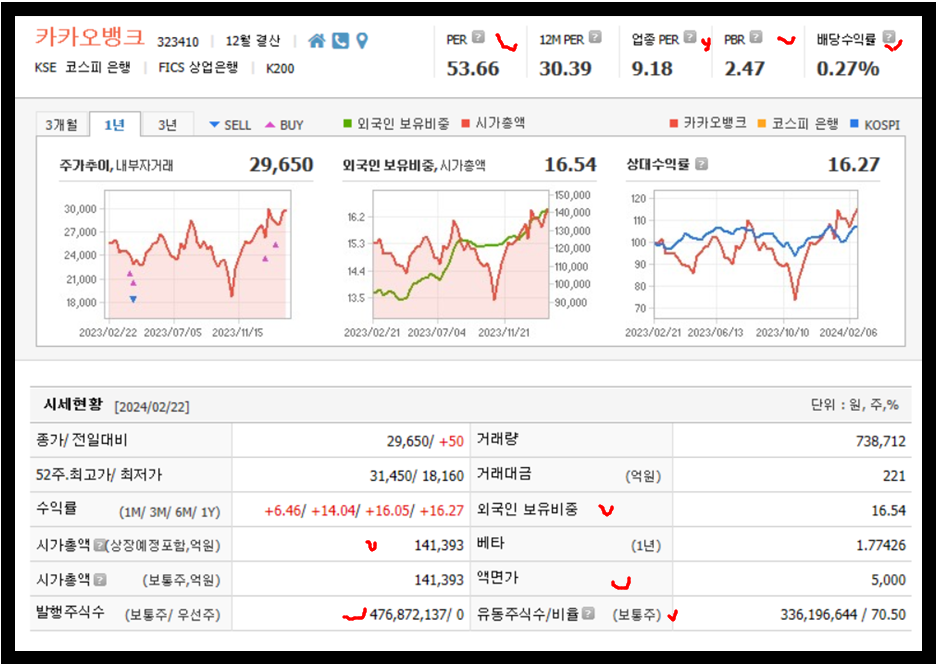Click the 업종 PER value 9.18
Screen dimensions: 936x664
click(x=652, y=69)
